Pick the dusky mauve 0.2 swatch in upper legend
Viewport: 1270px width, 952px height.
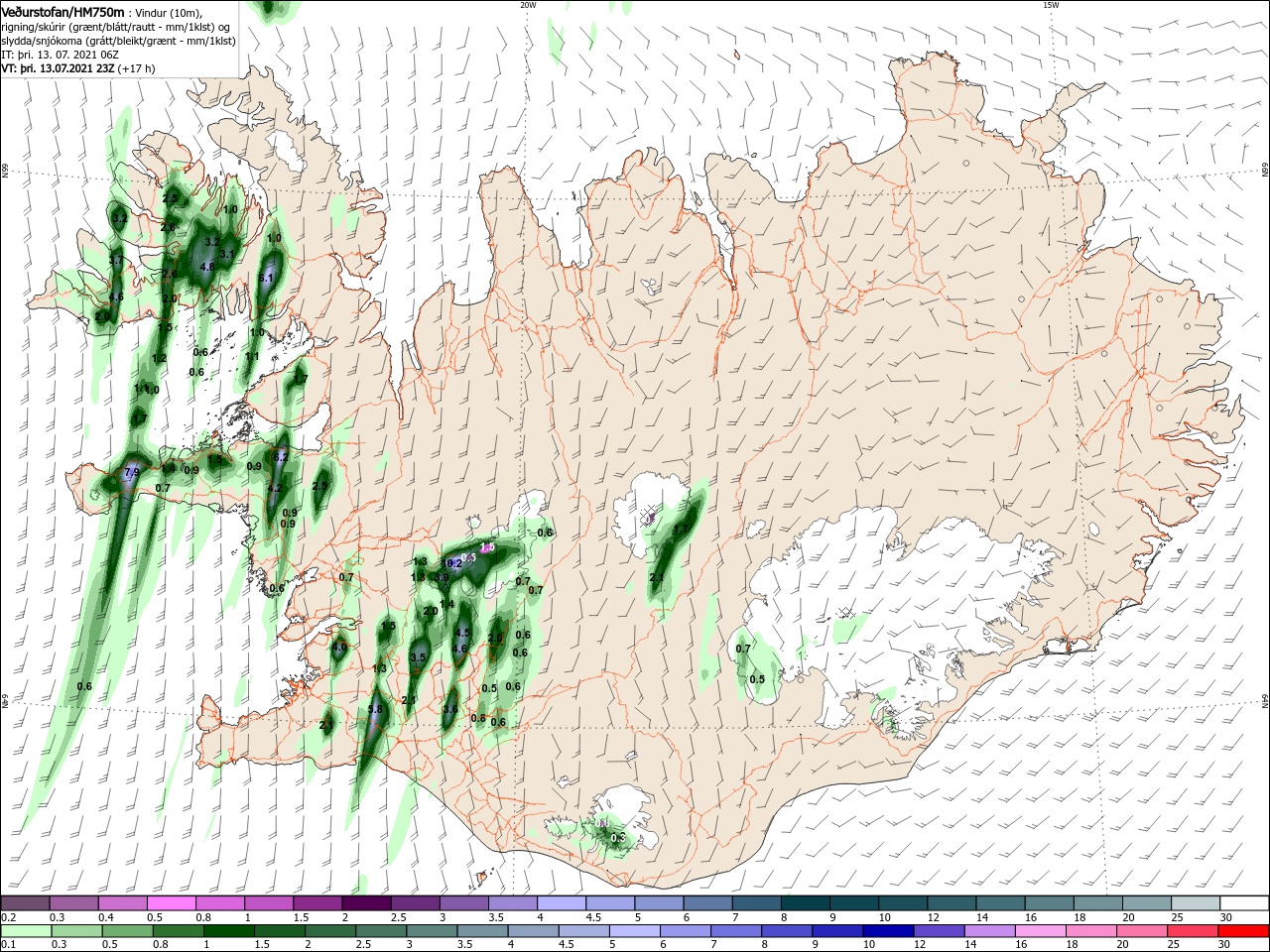click(25, 902)
